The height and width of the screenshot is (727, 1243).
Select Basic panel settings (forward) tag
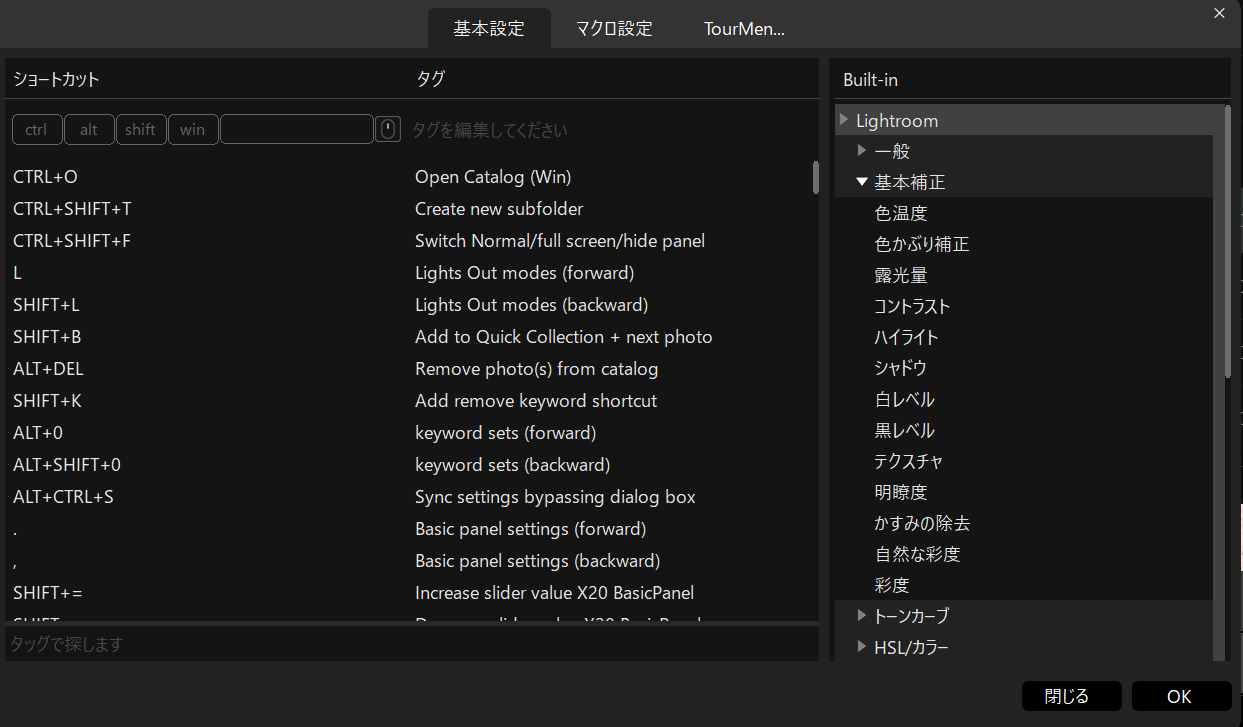(x=531, y=529)
